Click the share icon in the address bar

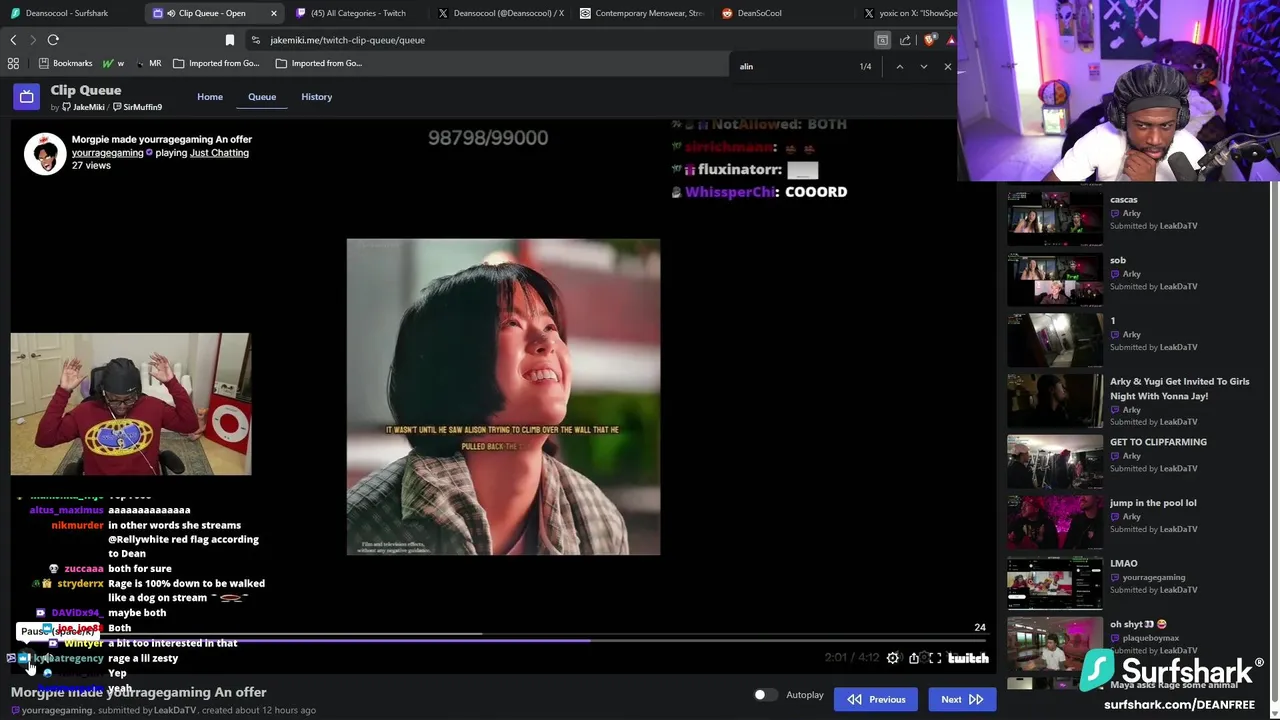(x=905, y=40)
